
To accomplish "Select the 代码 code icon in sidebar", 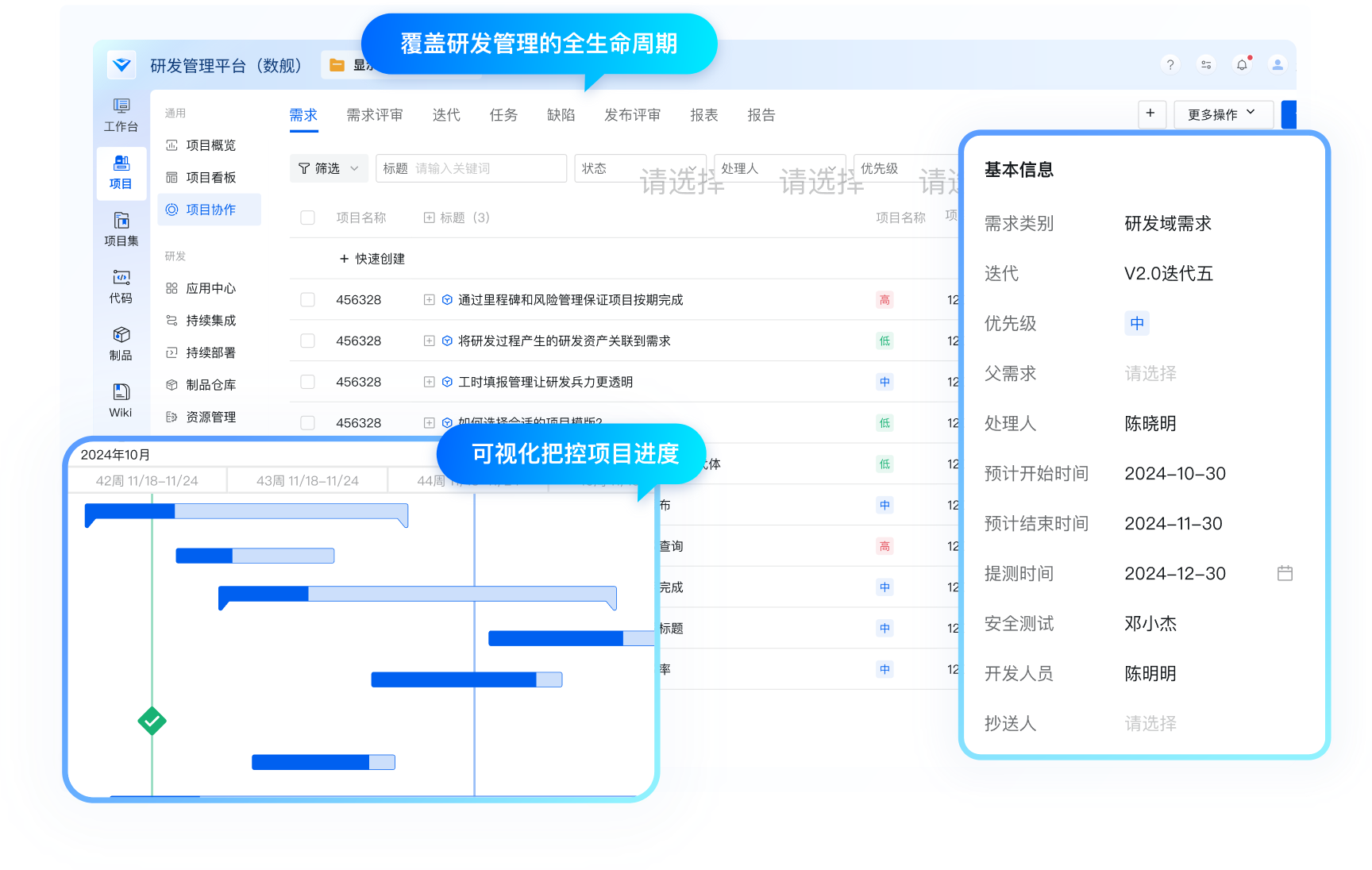I will click(x=121, y=286).
